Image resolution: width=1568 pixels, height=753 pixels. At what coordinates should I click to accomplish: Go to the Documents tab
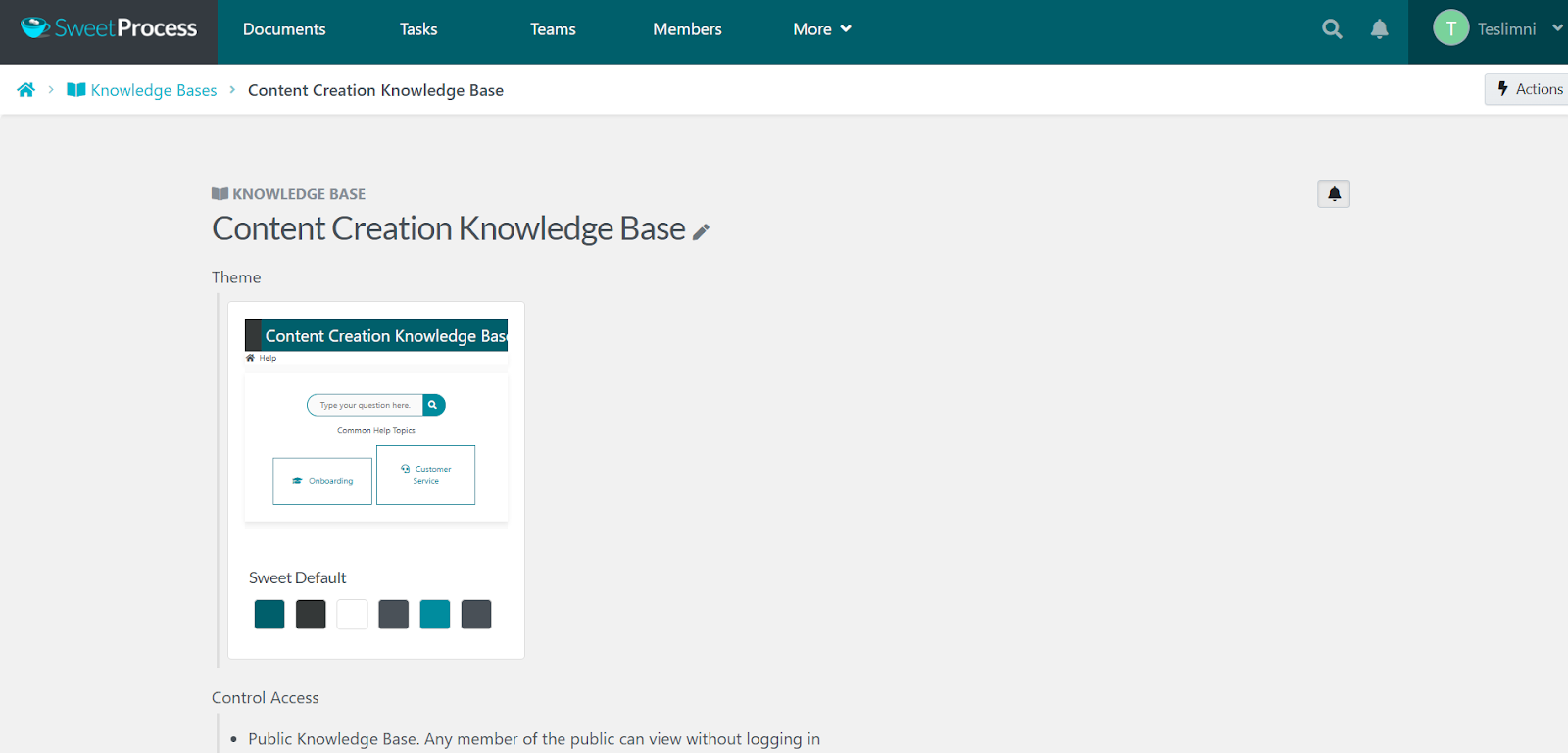(x=284, y=29)
